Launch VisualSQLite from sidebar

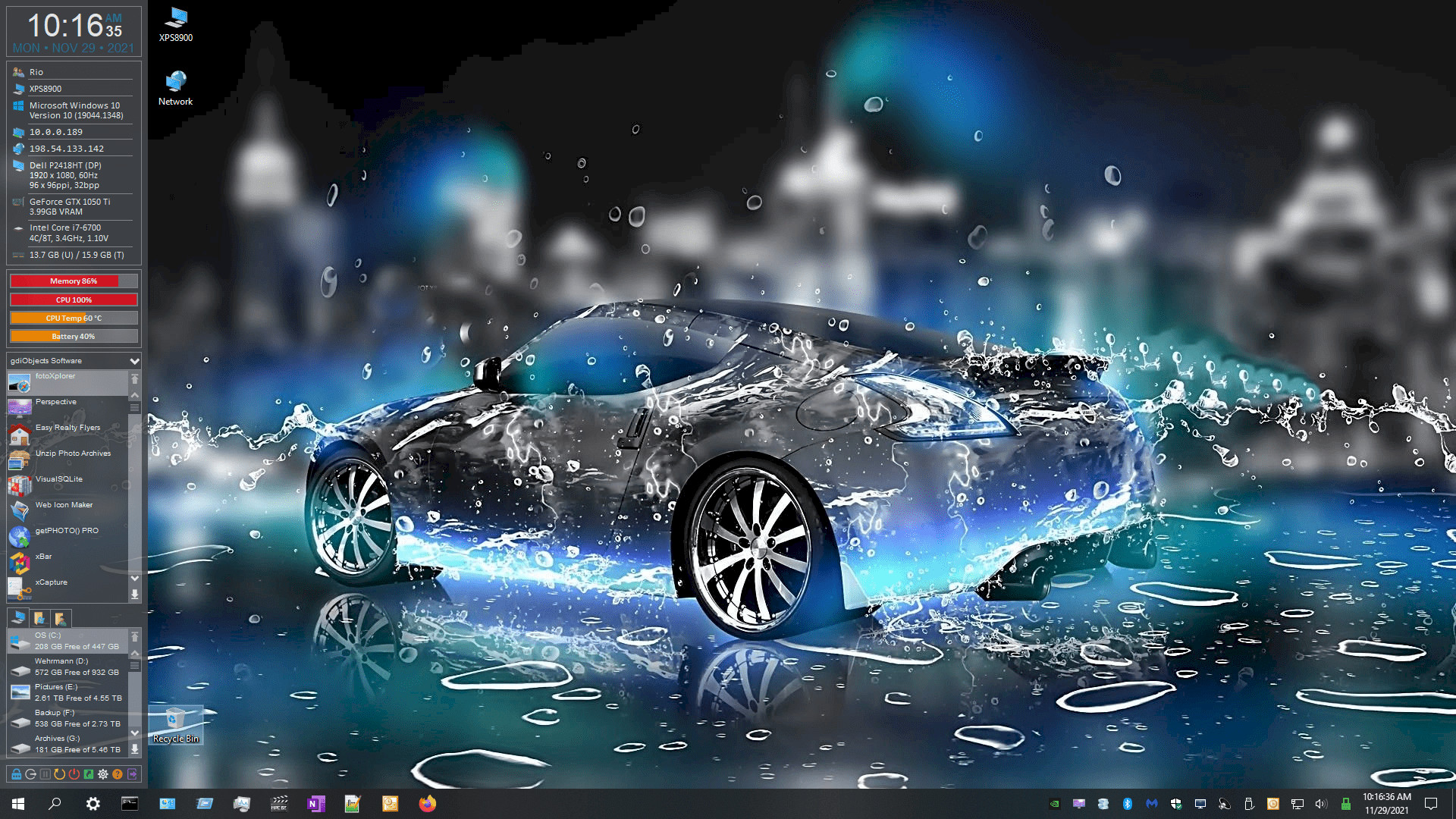[x=58, y=480]
